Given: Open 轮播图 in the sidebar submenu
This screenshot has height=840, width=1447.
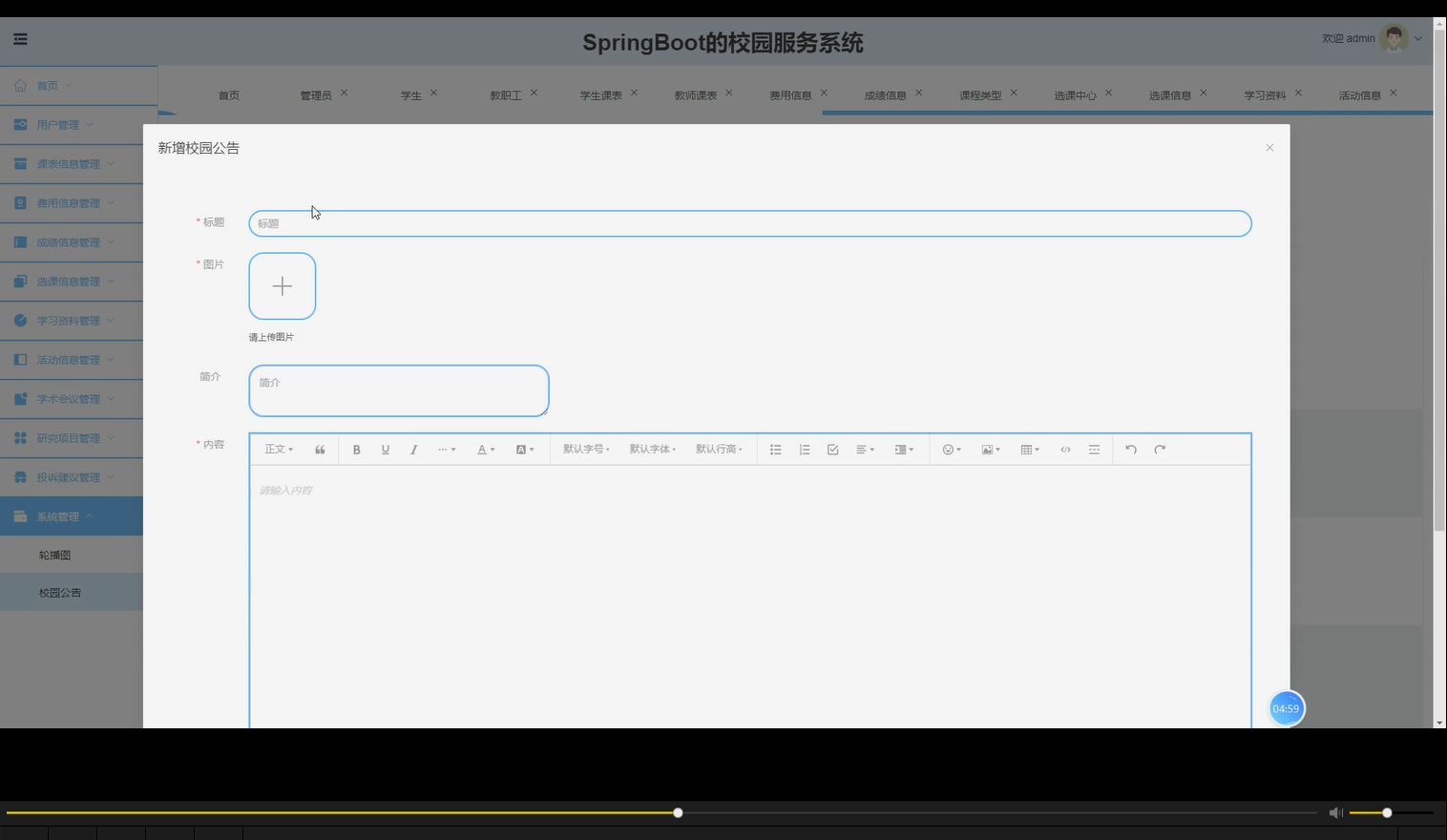Looking at the screenshot, I should (x=72, y=555).
